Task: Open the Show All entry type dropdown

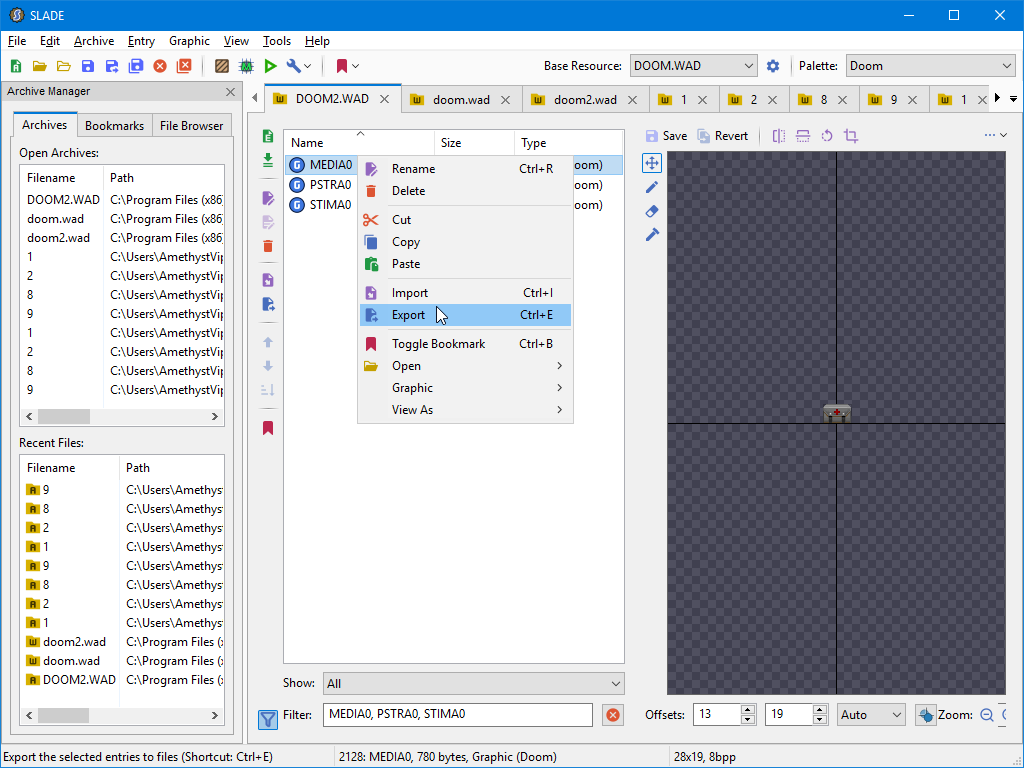Action: tap(473, 684)
